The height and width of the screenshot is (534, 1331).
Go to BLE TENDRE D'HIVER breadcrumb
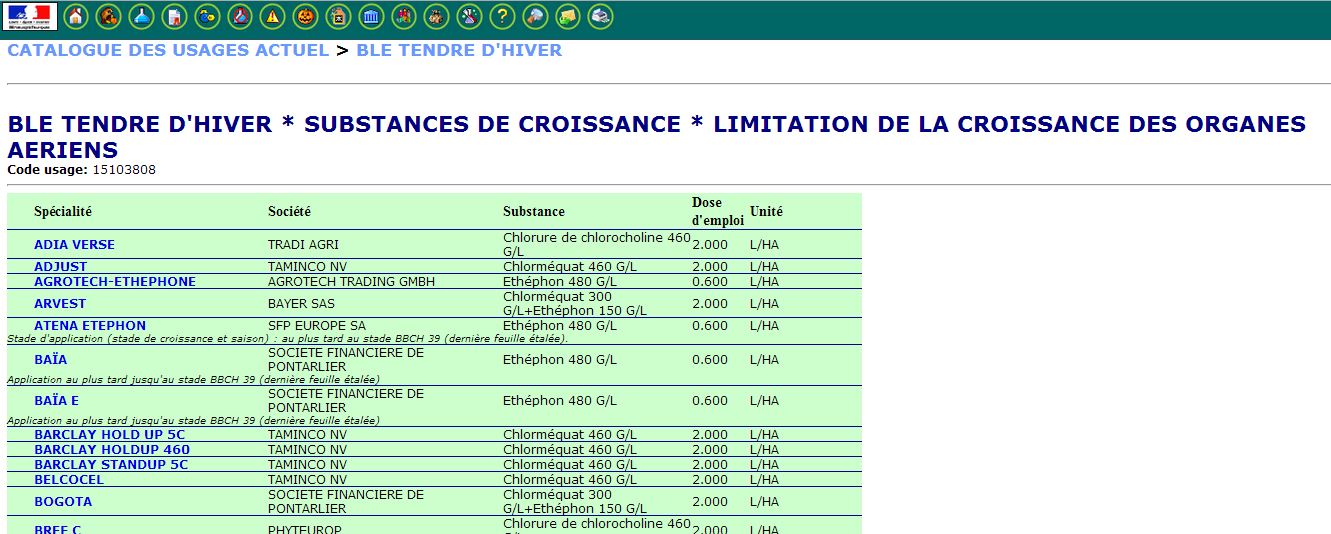pos(459,50)
